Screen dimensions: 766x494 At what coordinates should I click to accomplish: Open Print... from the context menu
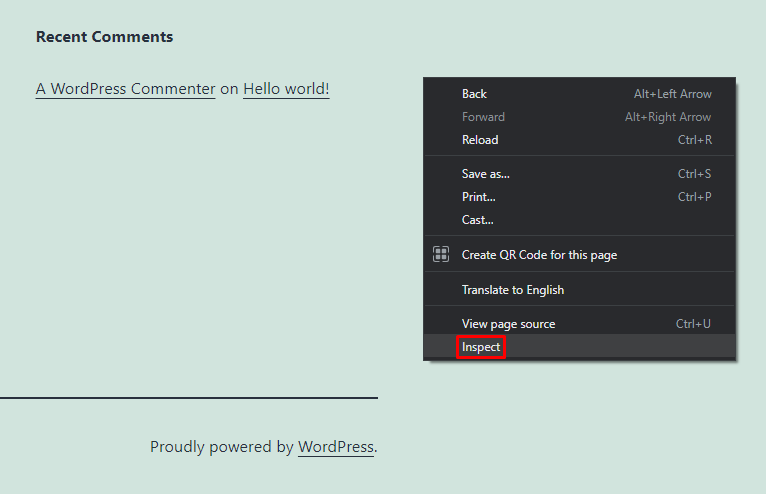[x=478, y=197]
